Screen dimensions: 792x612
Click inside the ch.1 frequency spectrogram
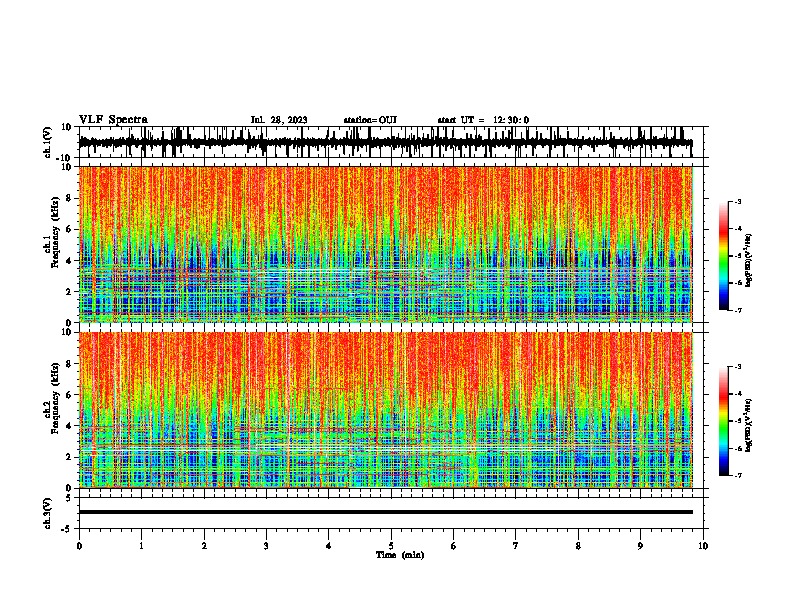coord(385,244)
